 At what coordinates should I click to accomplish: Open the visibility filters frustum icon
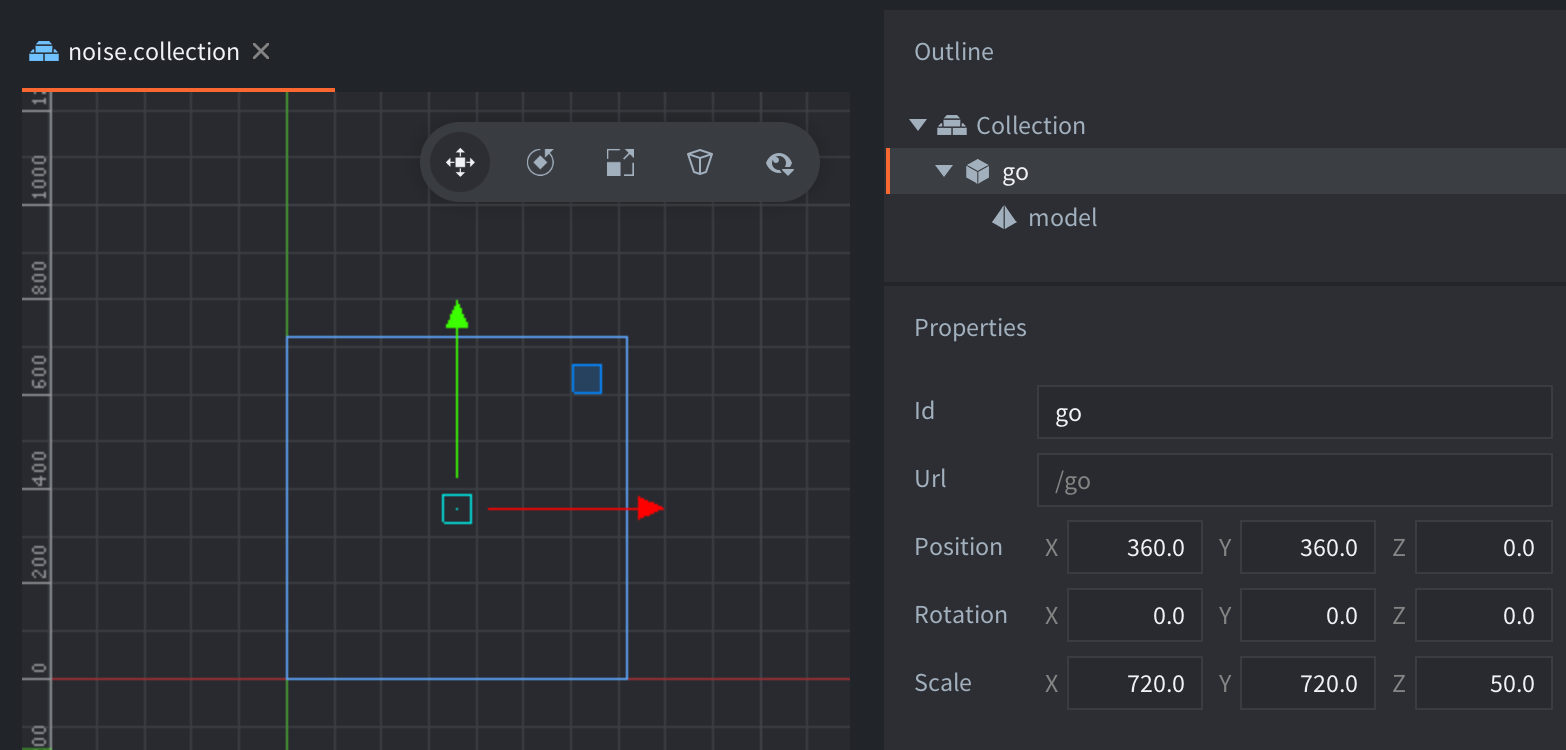coord(699,162)
